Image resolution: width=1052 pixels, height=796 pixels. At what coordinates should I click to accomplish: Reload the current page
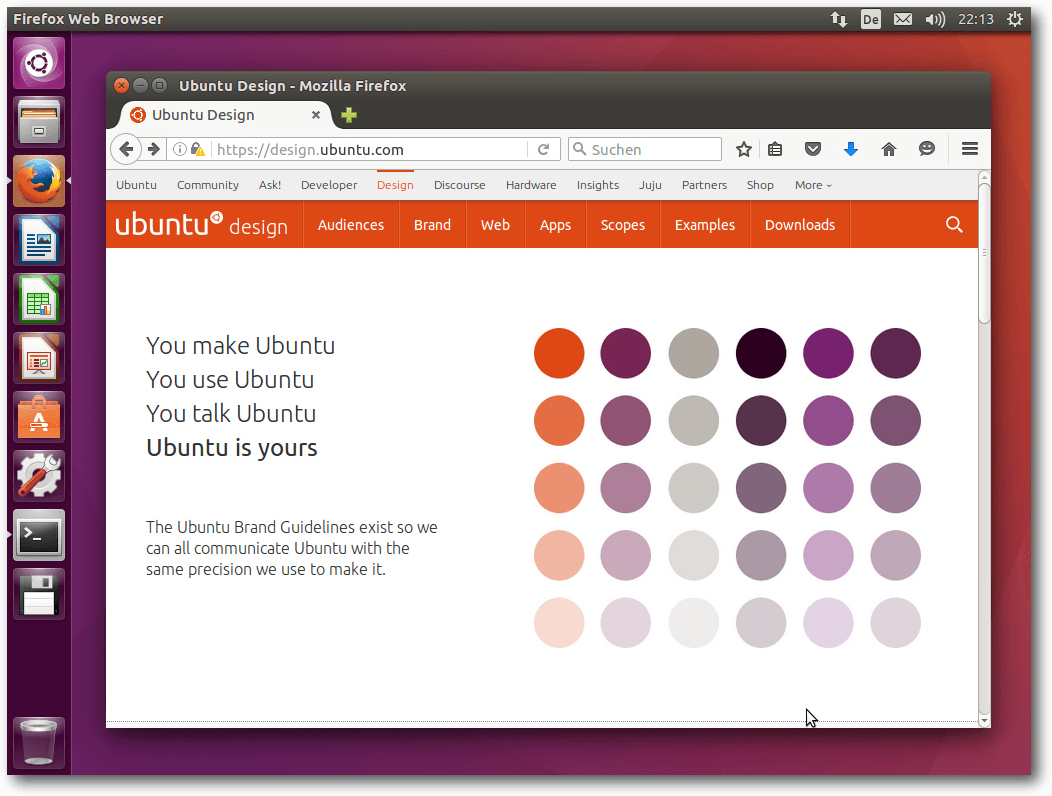543,149
